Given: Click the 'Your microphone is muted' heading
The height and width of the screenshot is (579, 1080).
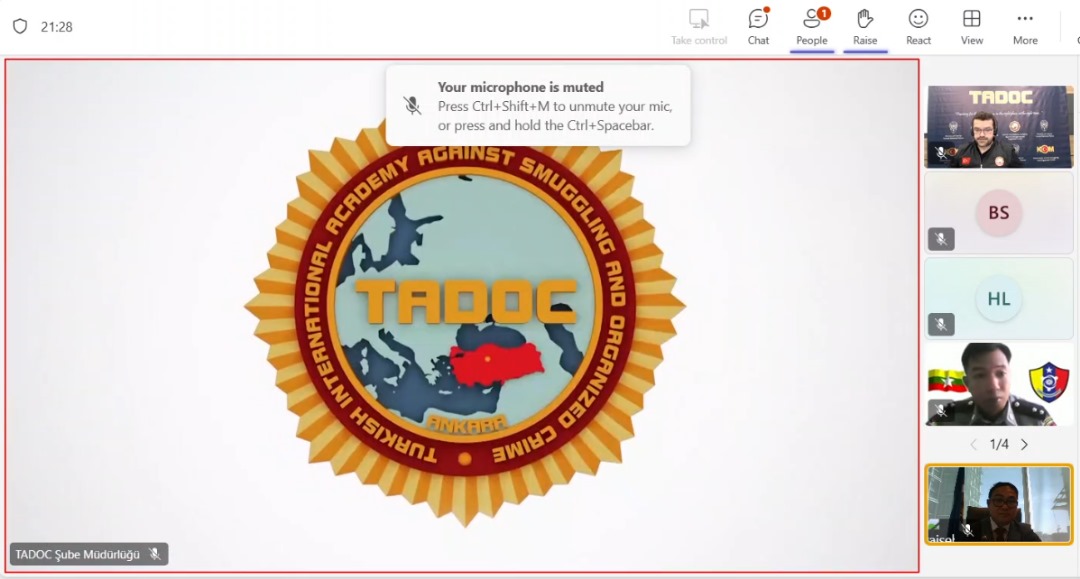Looking at the screenshot, I should 521,87.
